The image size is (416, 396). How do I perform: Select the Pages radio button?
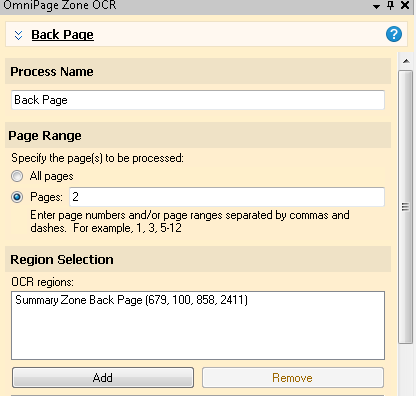point(17,197)
